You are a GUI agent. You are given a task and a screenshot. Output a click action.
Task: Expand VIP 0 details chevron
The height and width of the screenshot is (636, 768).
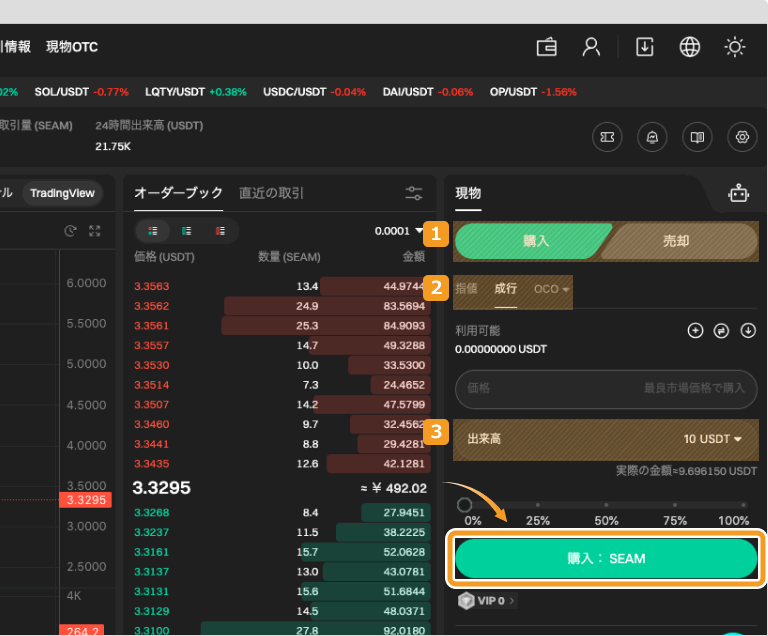(511, 601)
